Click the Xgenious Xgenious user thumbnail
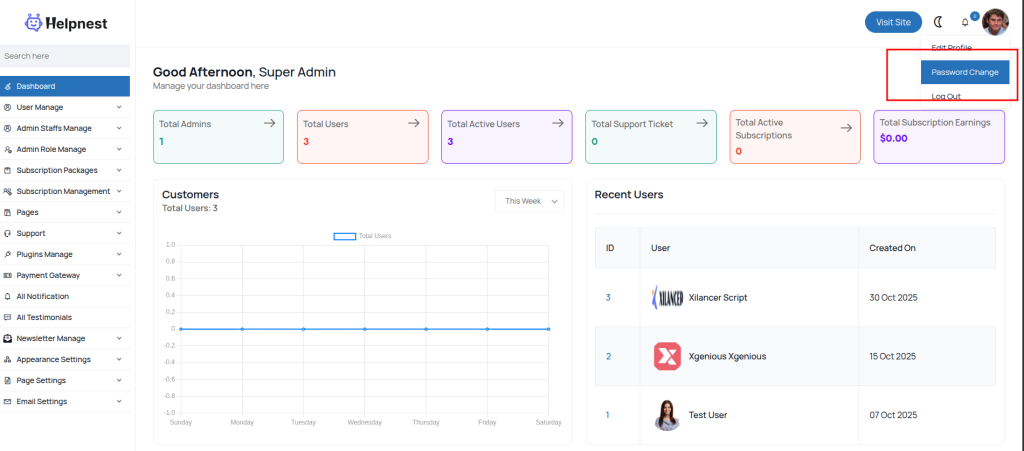This screenshot has height=451, width=1024. pyautogui.click(x=667, y=356)
